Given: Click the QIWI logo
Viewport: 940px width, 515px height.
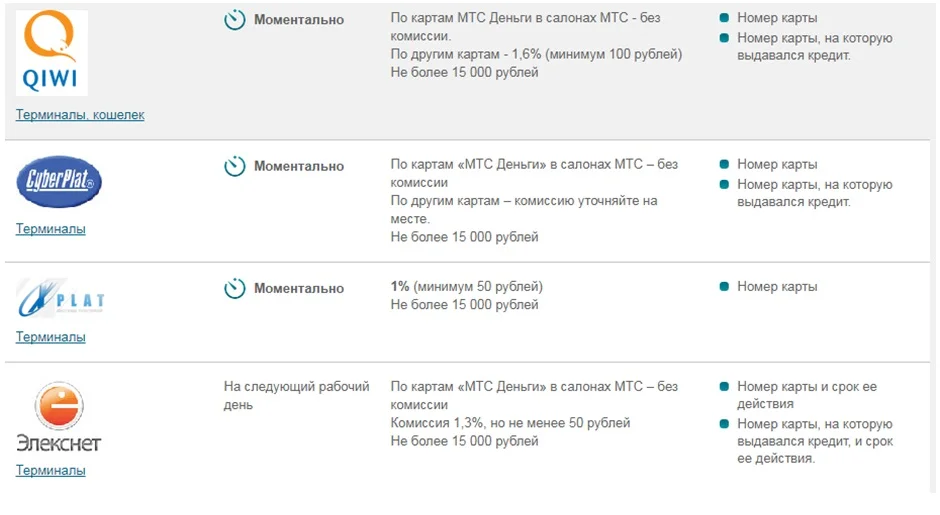Looking at the screenshot, I should (52, 53).
